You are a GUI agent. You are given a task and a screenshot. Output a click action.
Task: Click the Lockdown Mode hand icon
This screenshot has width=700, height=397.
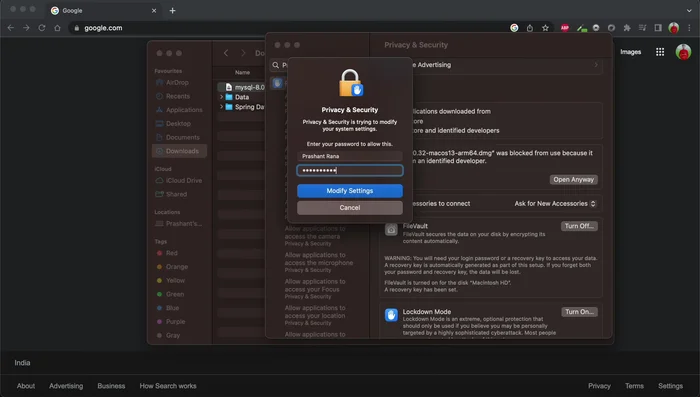tap(391, 315)
